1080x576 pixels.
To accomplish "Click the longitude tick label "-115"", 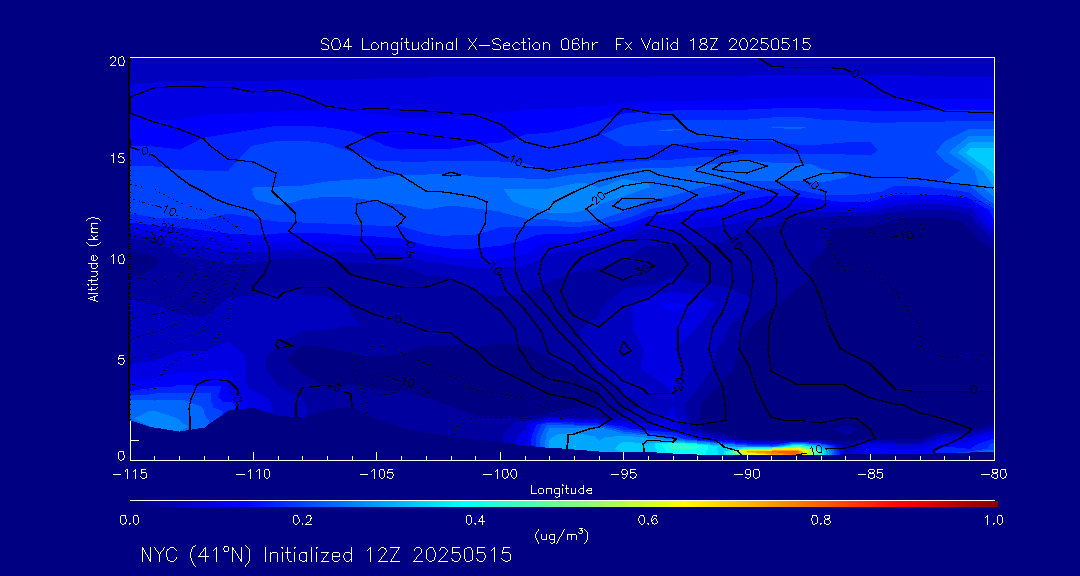I will pyautogui.click(x=130, y=475).
